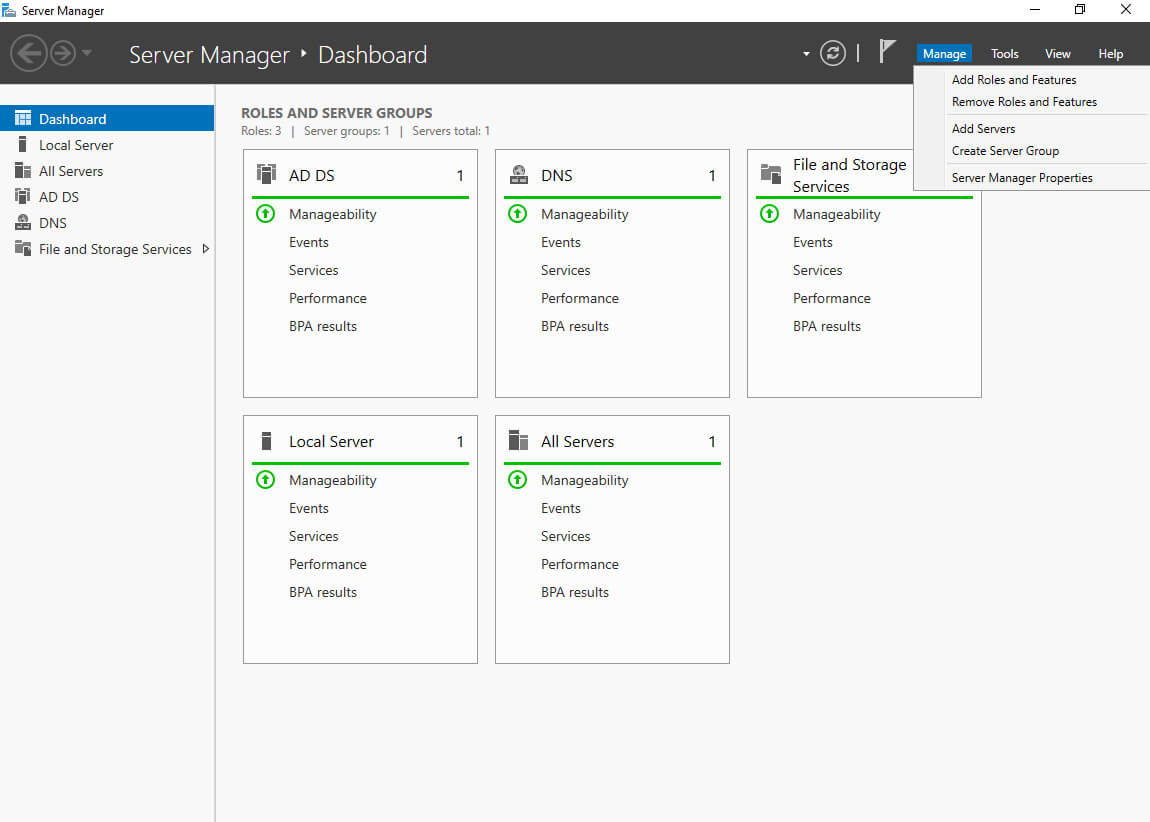The width and height of the screenshot is (1150, 822).
Task: Refresh the Server Manager dashboard
Action: tap(832, 54)
